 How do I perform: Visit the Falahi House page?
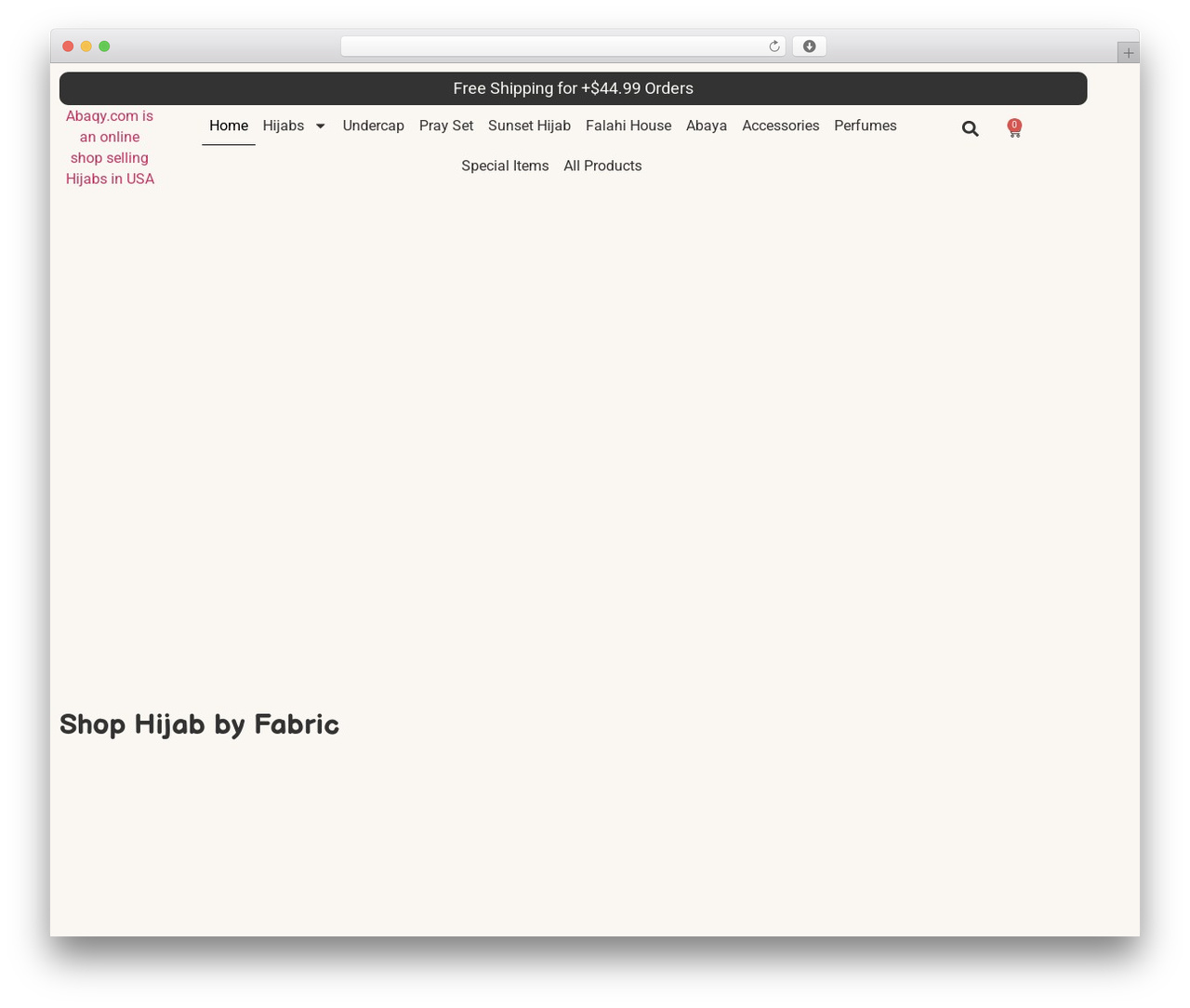628,126
